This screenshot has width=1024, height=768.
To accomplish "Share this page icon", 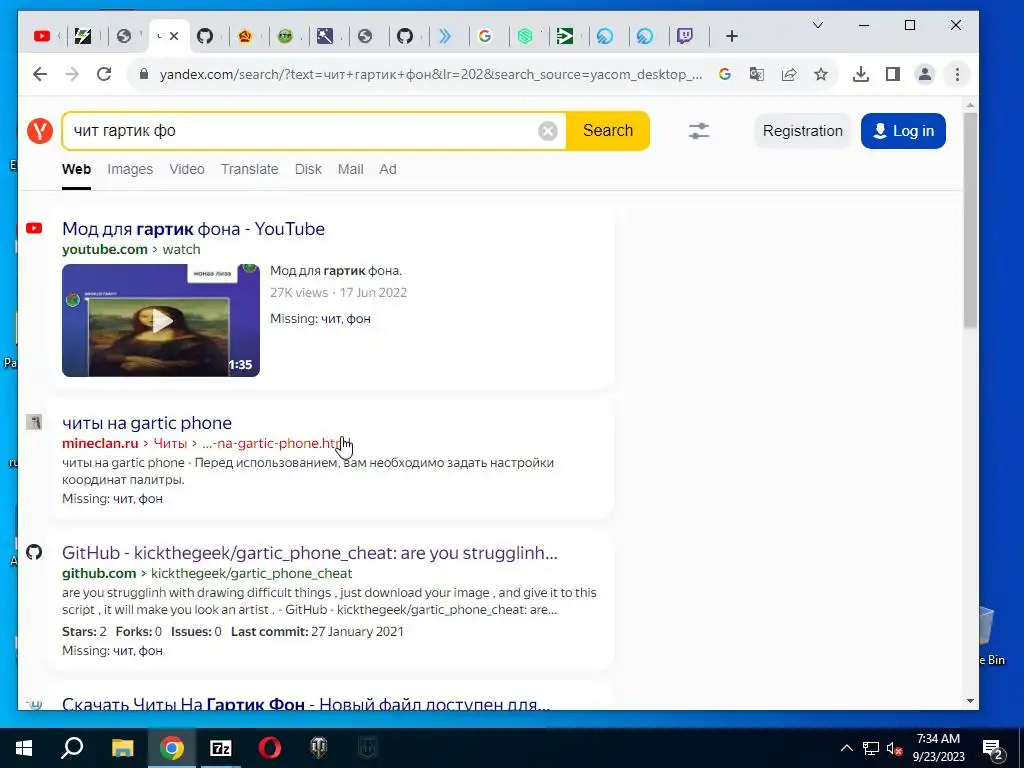I will pyautogui.click(x=789, y=74).
